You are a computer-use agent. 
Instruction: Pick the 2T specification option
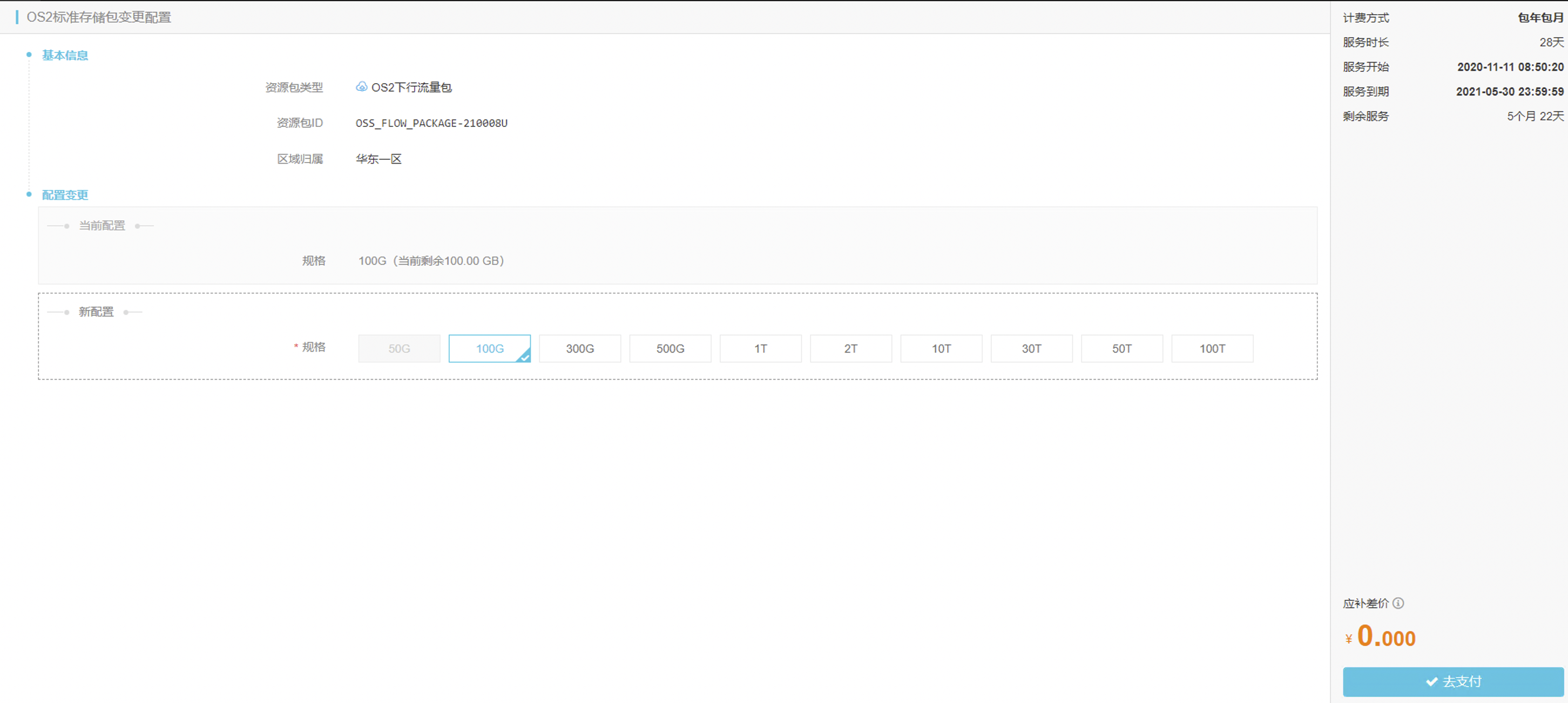pyautogui.click(x=851, y=349)
